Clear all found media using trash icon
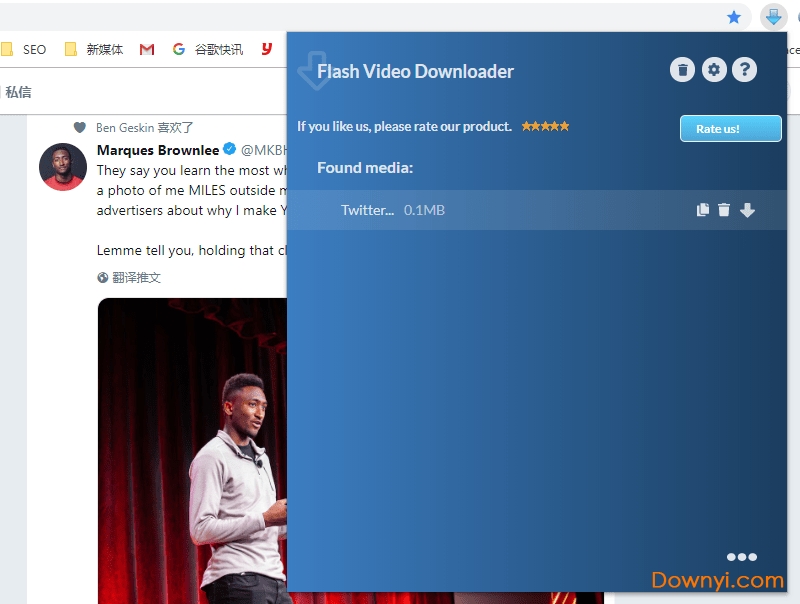This screenshot has height=604, width=800. coord(683,69)
